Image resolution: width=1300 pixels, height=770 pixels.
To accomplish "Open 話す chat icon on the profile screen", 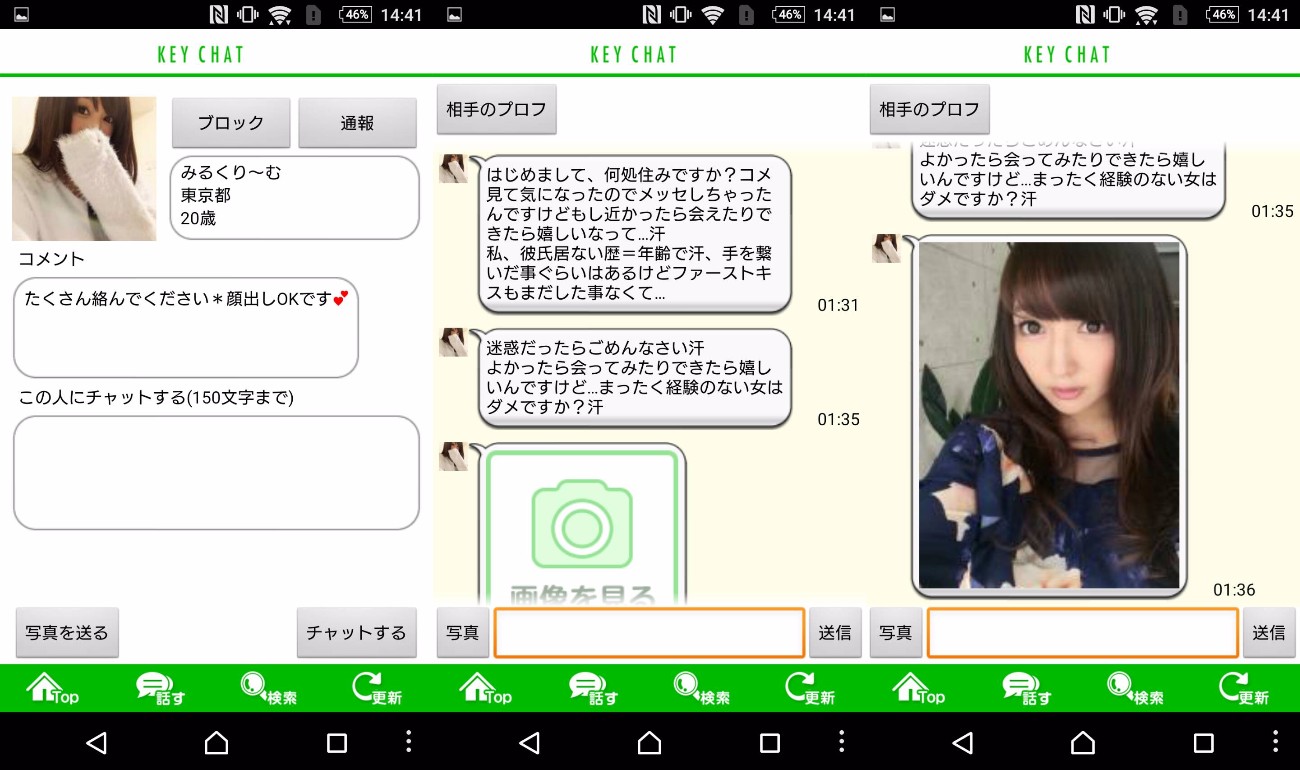I will [160, 688].
